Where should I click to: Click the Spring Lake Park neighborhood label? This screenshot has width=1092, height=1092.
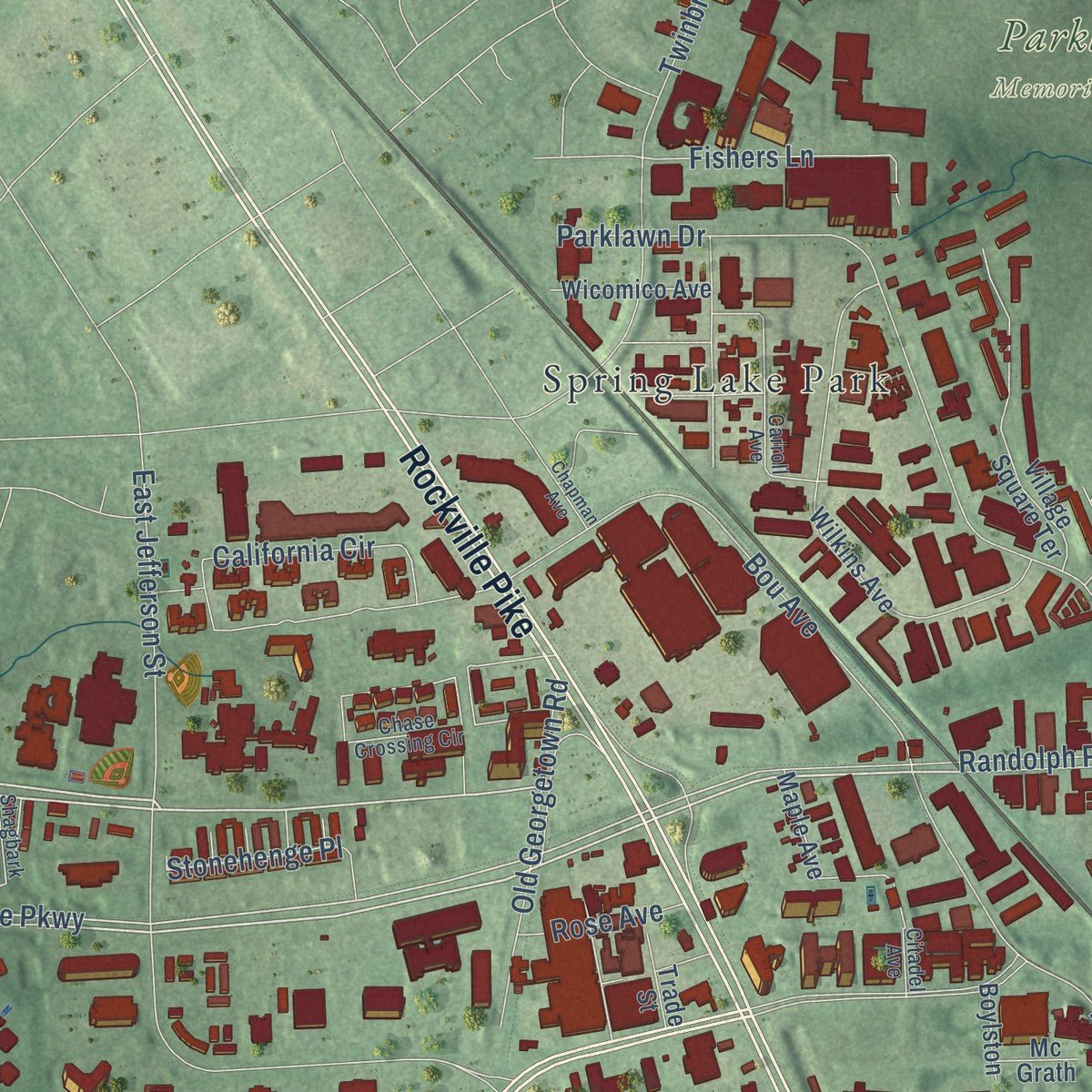coord(715,379)
